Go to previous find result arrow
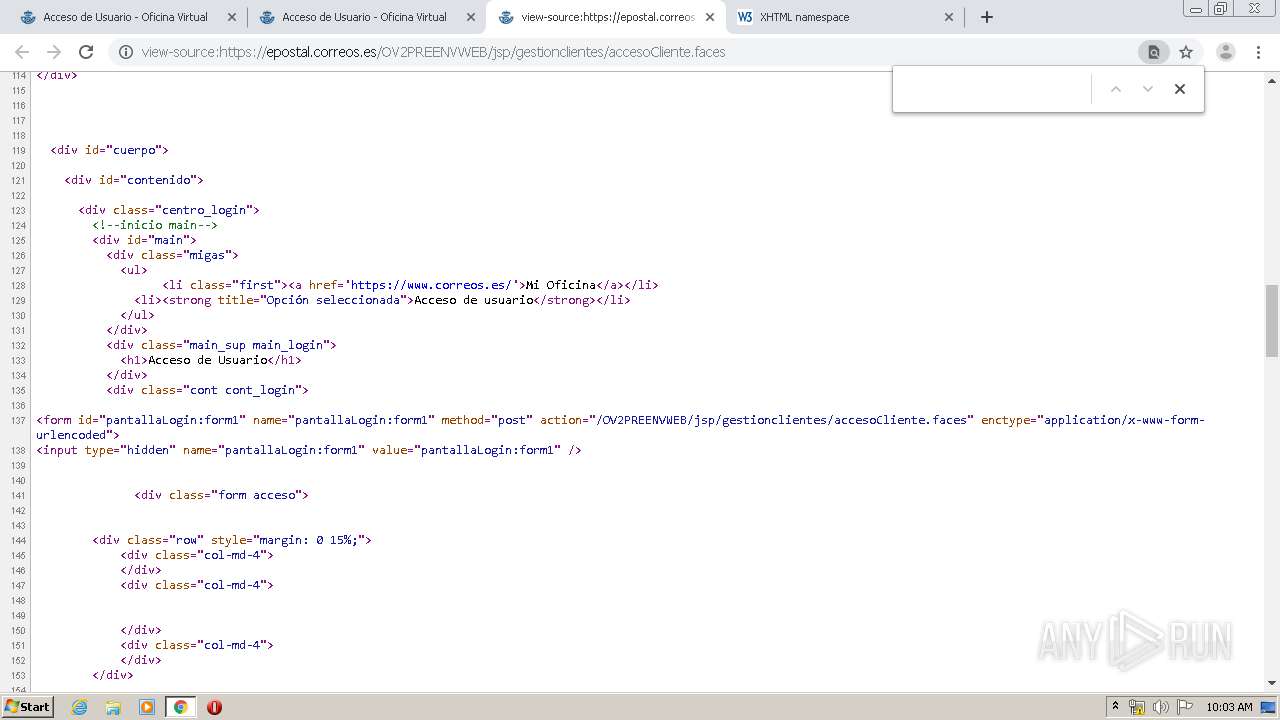Viewport: 1280px width, 720px height. pos(1116,89)
